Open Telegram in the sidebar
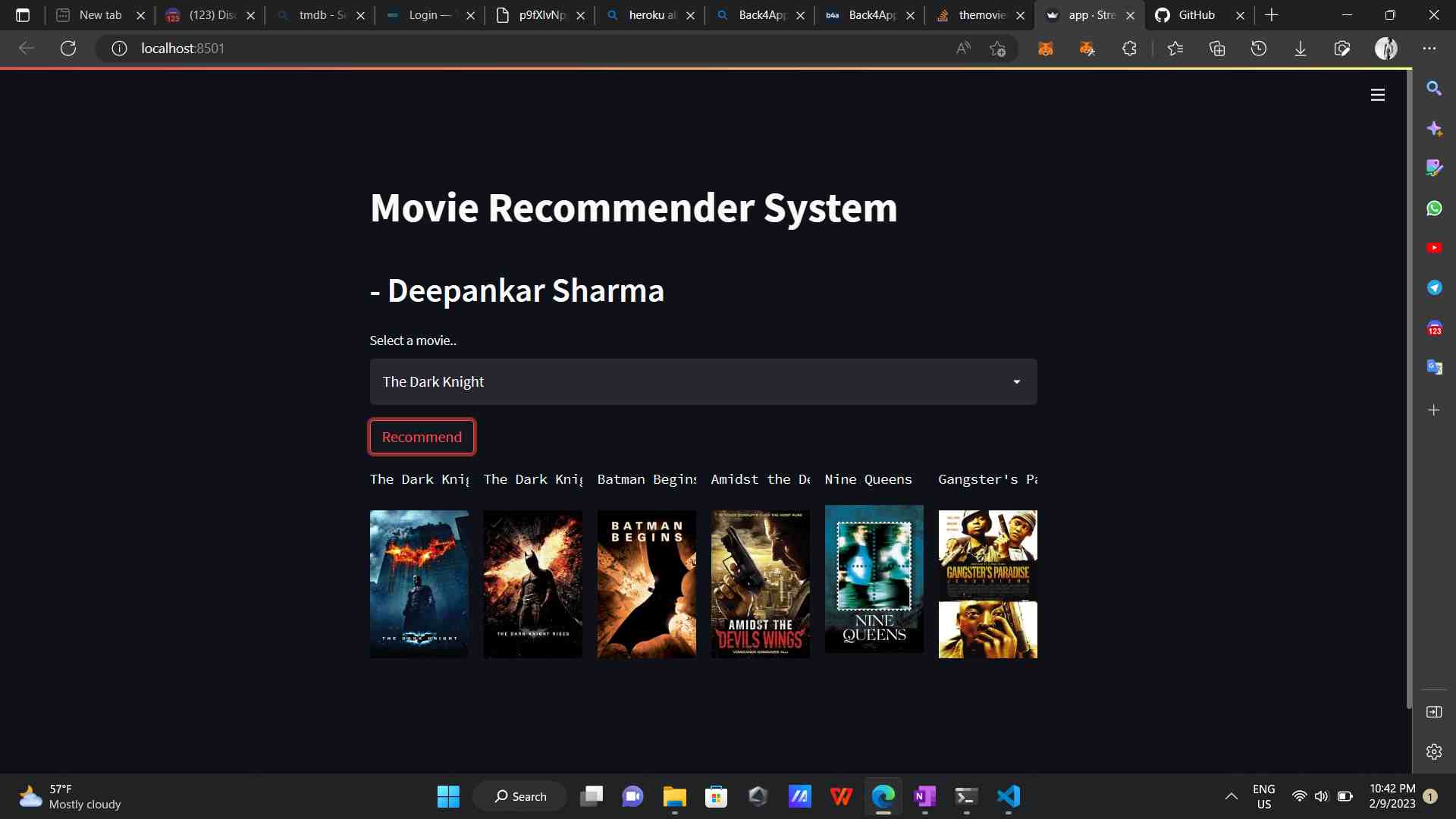The image size is (1456, 819). (1434, 287)
